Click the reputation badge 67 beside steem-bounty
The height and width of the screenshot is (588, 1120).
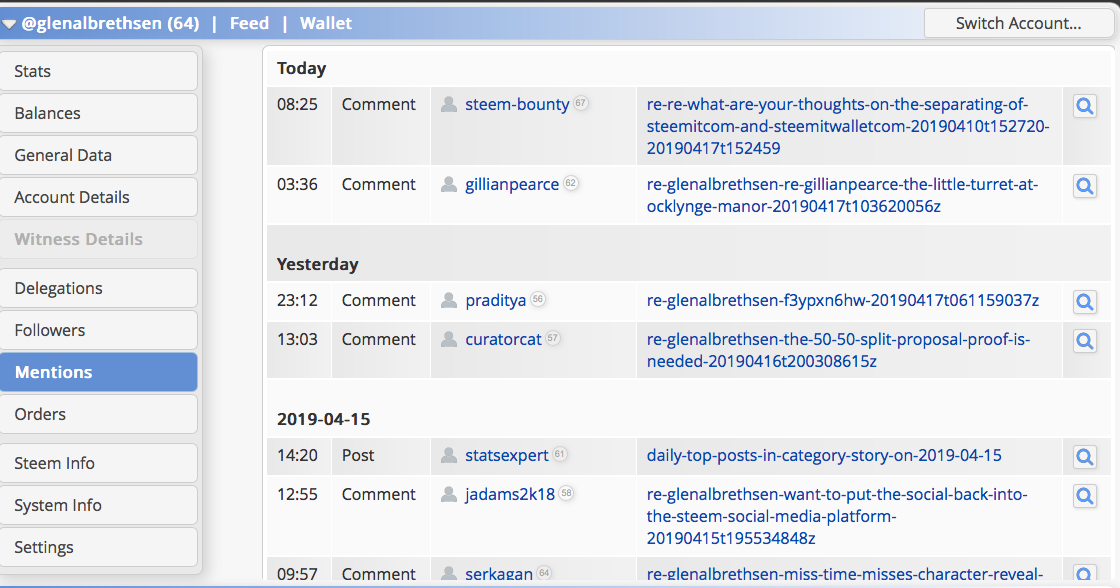581,103
